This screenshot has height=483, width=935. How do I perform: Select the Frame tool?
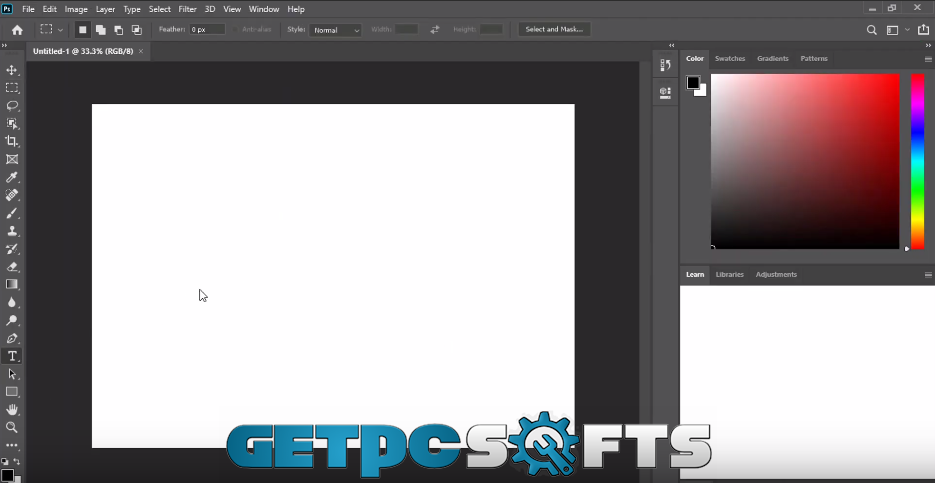pos(11,159)
